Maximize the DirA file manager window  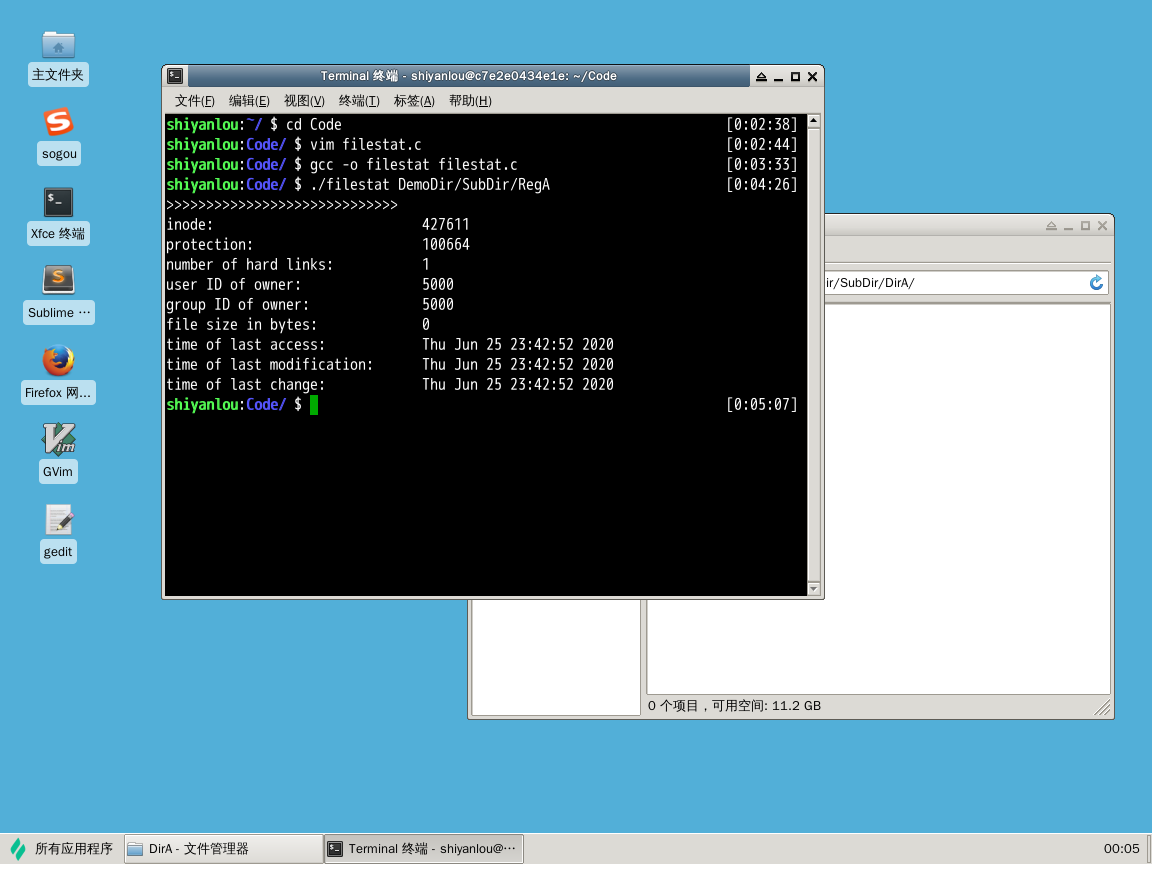1085,225
